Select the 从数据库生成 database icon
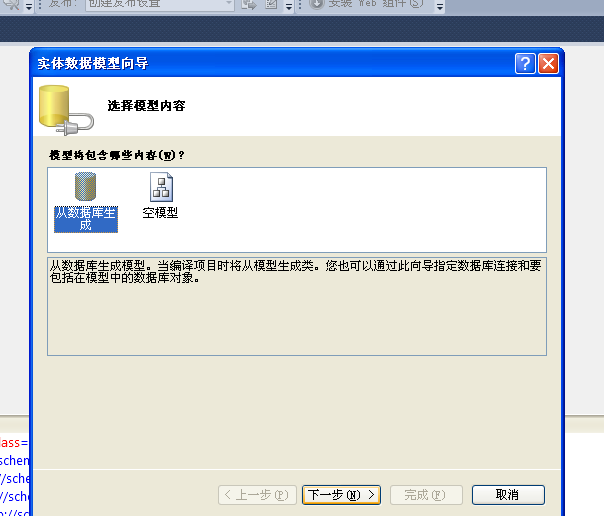 coord(85,186)
